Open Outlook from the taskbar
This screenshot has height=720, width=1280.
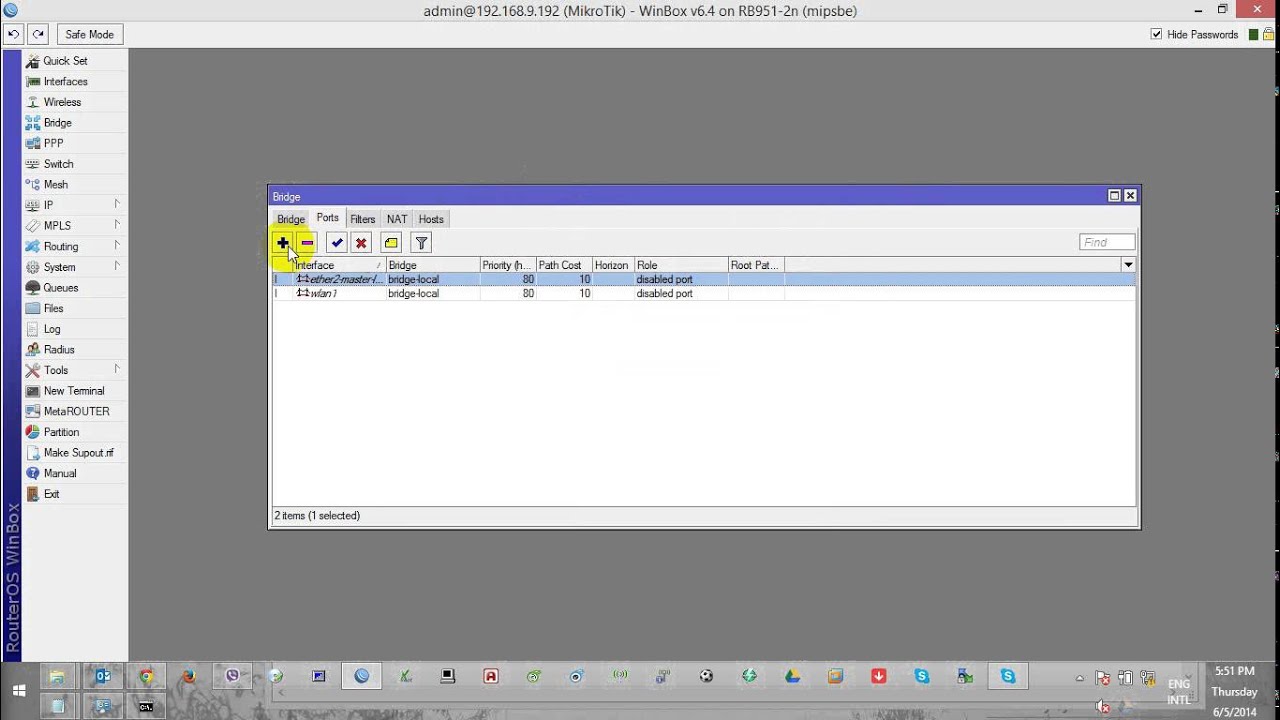tap(103, 676)
